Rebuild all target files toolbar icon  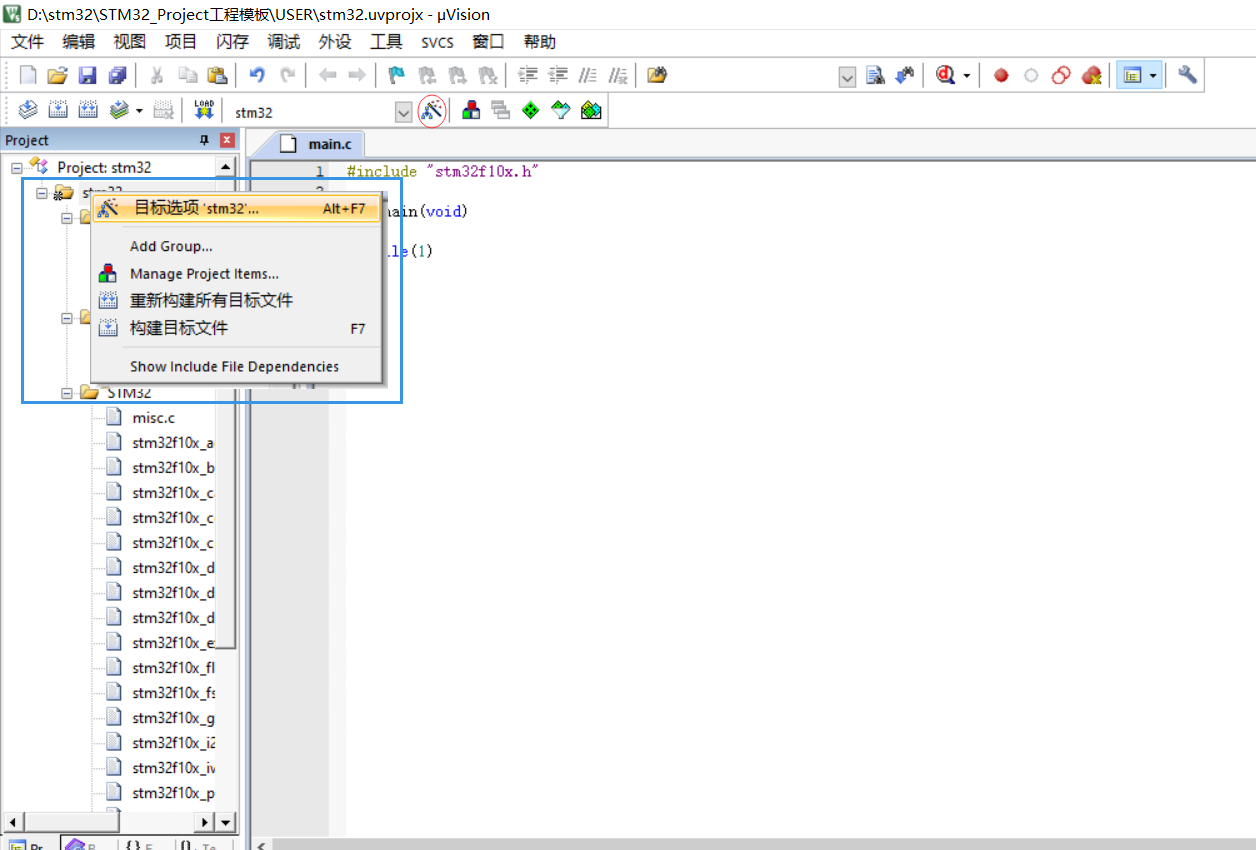click(88, 110)
